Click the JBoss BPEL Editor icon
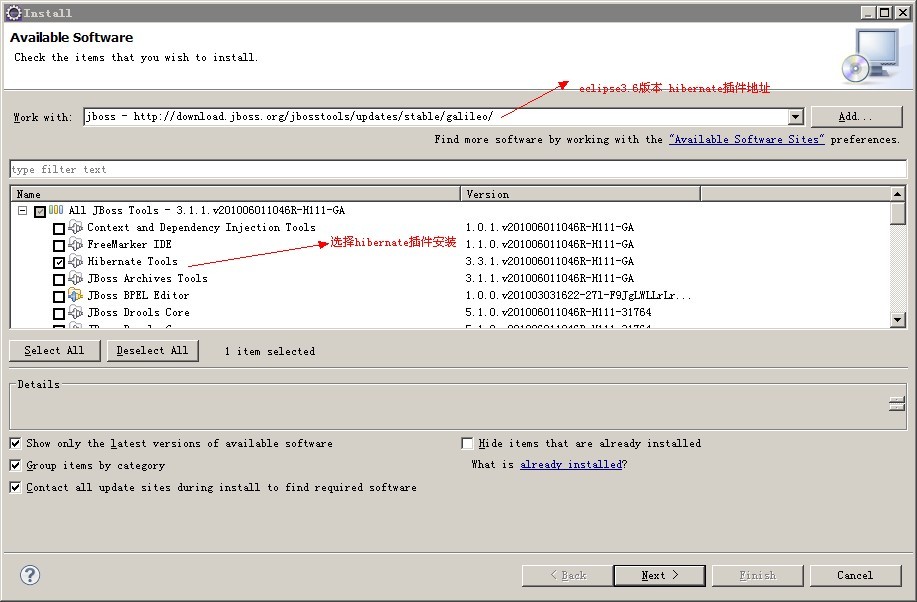 point(75,295)
